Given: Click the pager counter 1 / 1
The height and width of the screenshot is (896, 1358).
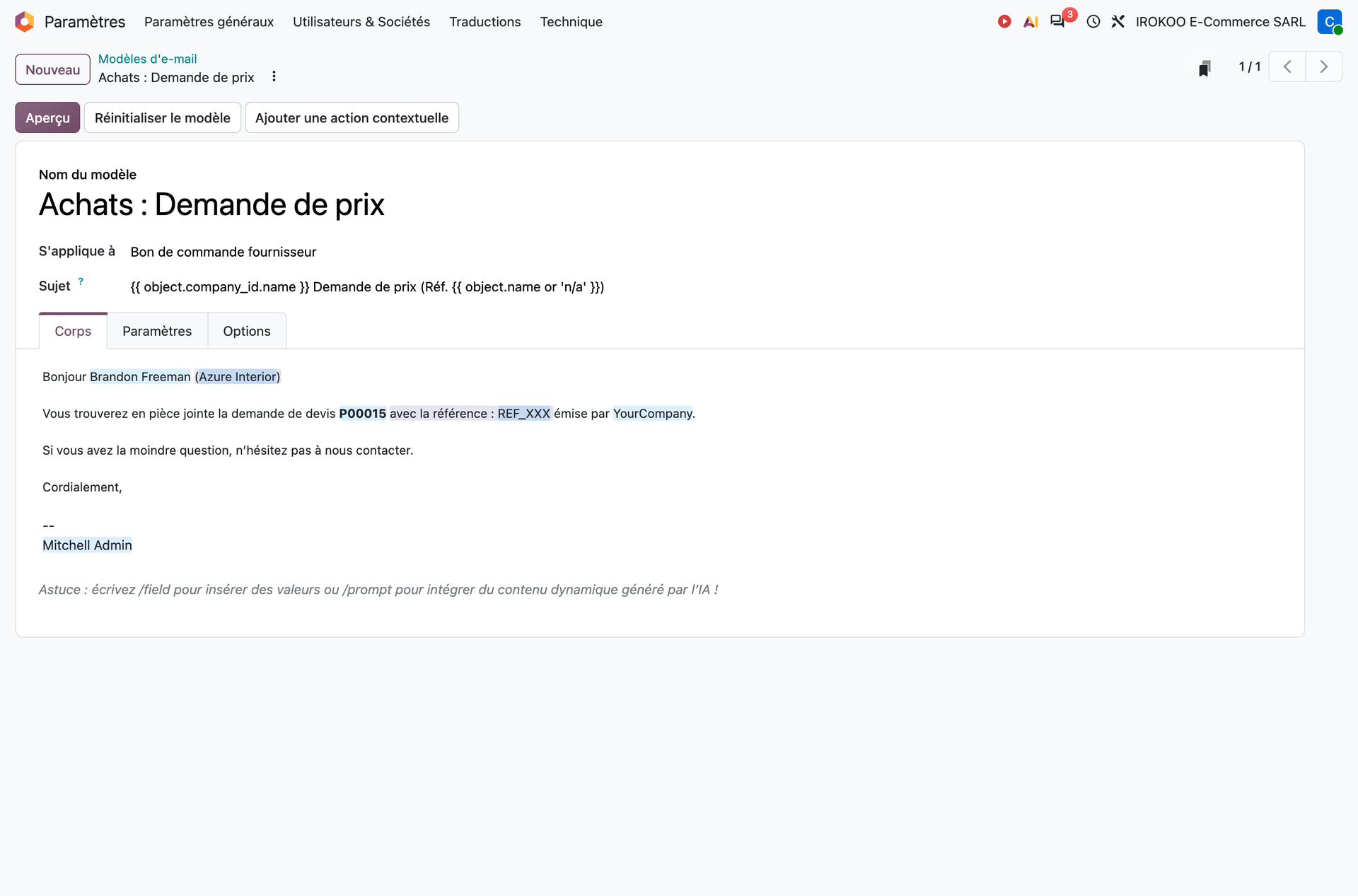Looking at the screenshot, I should click(1250, 67).
